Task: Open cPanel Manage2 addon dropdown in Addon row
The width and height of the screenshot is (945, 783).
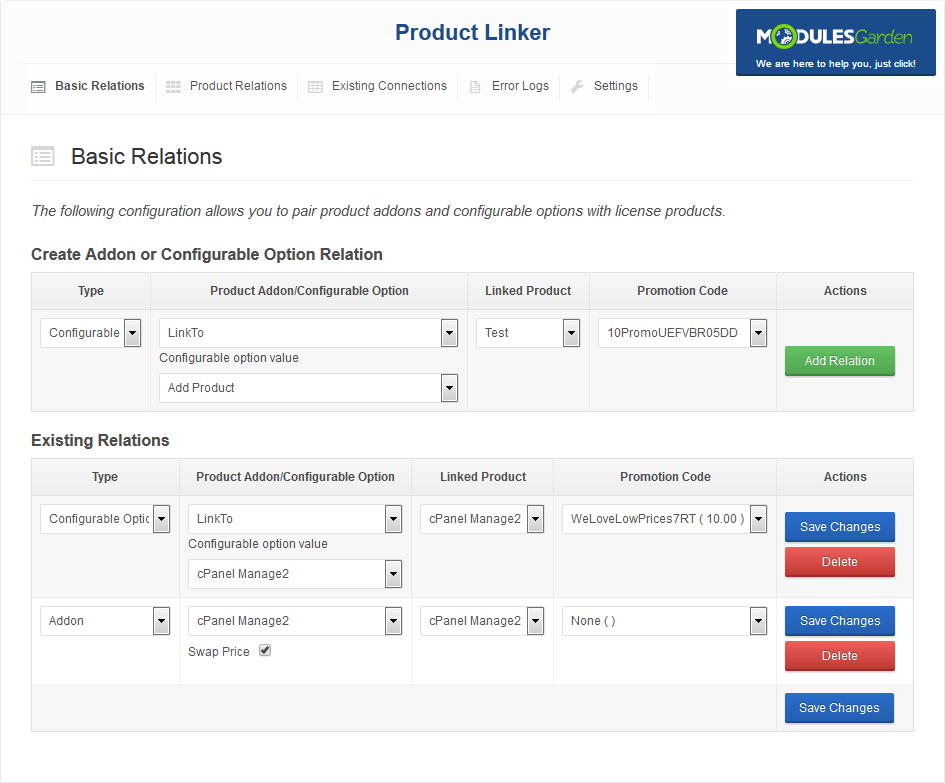Action: coord(295,621)
